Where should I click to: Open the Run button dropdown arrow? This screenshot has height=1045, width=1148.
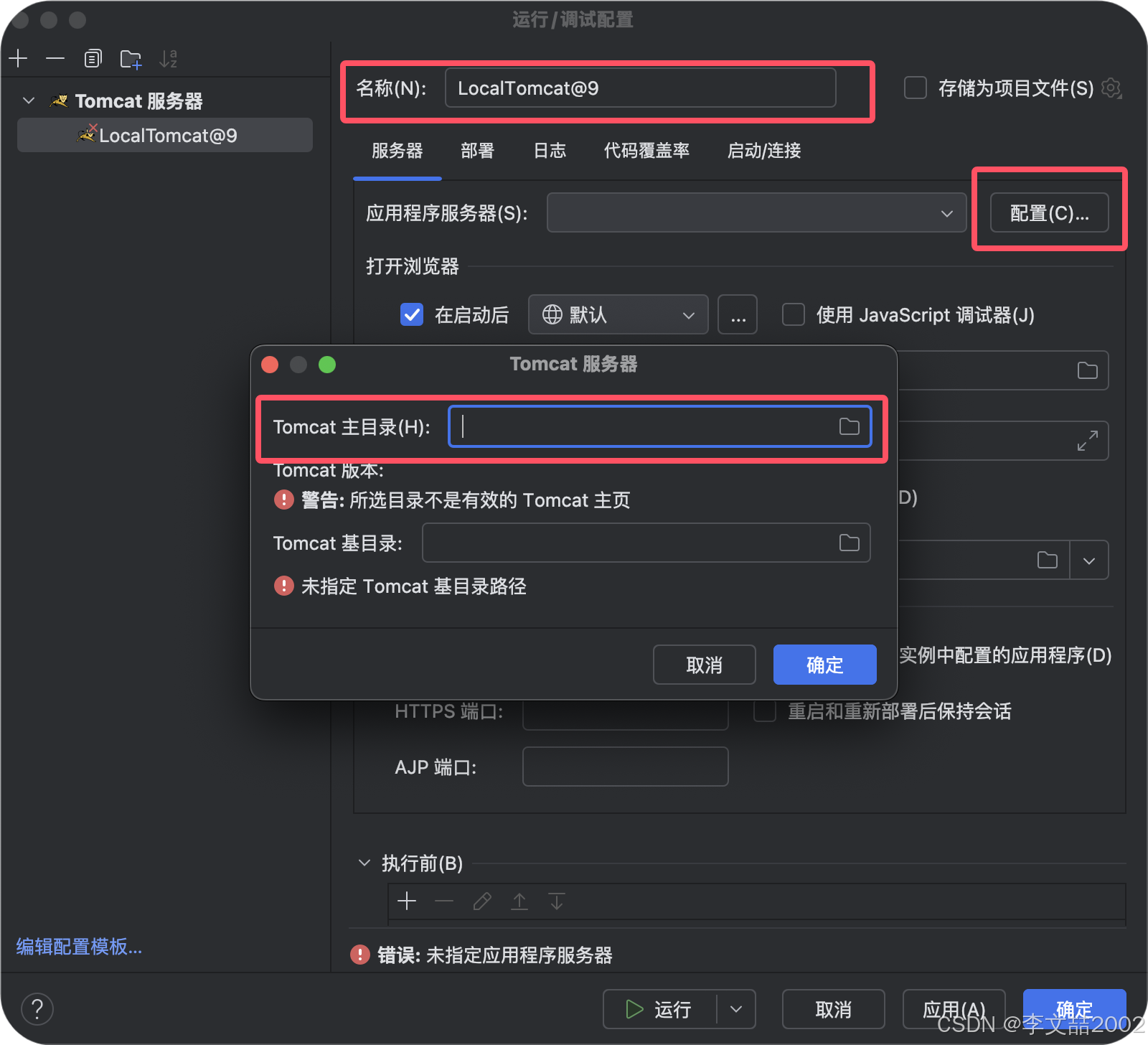736,1009
